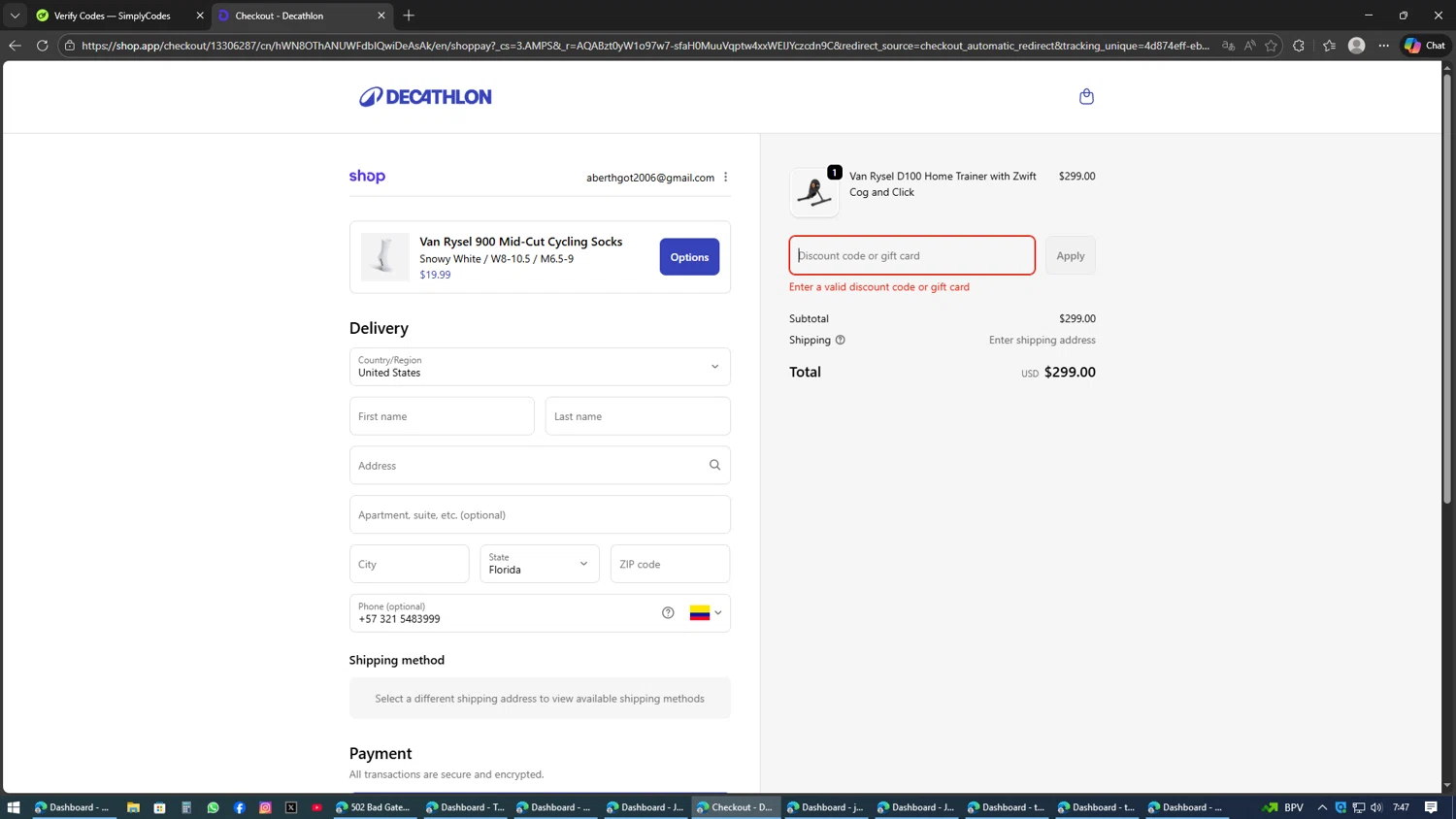Click Apartment, suite optional field
Viewport: 1456px width, 819px height.
pyautogui.click(x=540, y=514)
